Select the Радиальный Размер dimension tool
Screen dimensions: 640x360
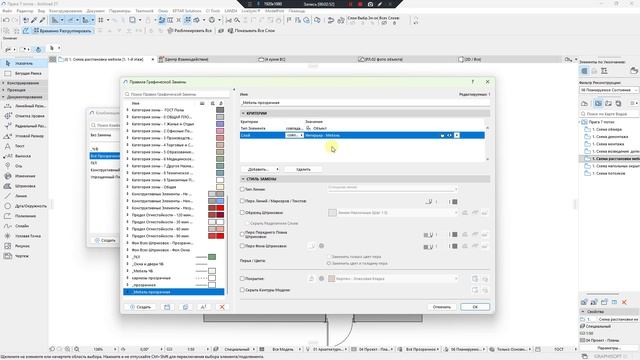[x=24, y=126]
